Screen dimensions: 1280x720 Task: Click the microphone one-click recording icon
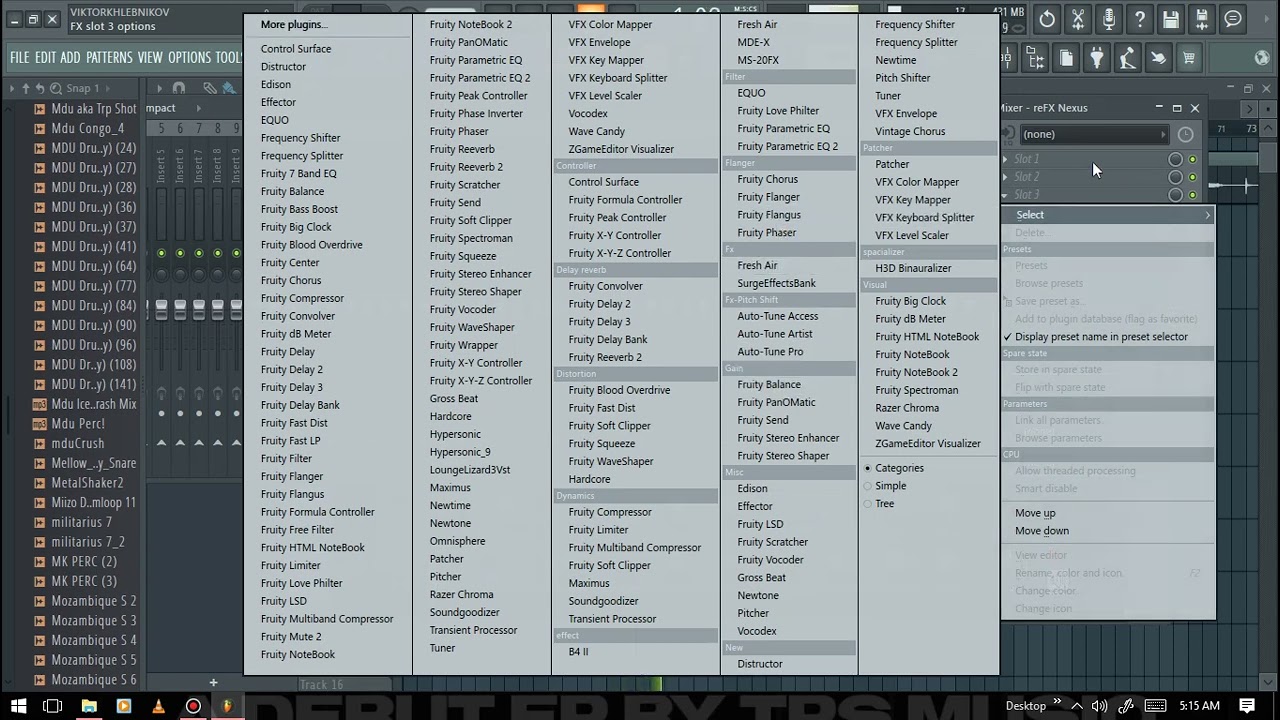pos(1109,19)
